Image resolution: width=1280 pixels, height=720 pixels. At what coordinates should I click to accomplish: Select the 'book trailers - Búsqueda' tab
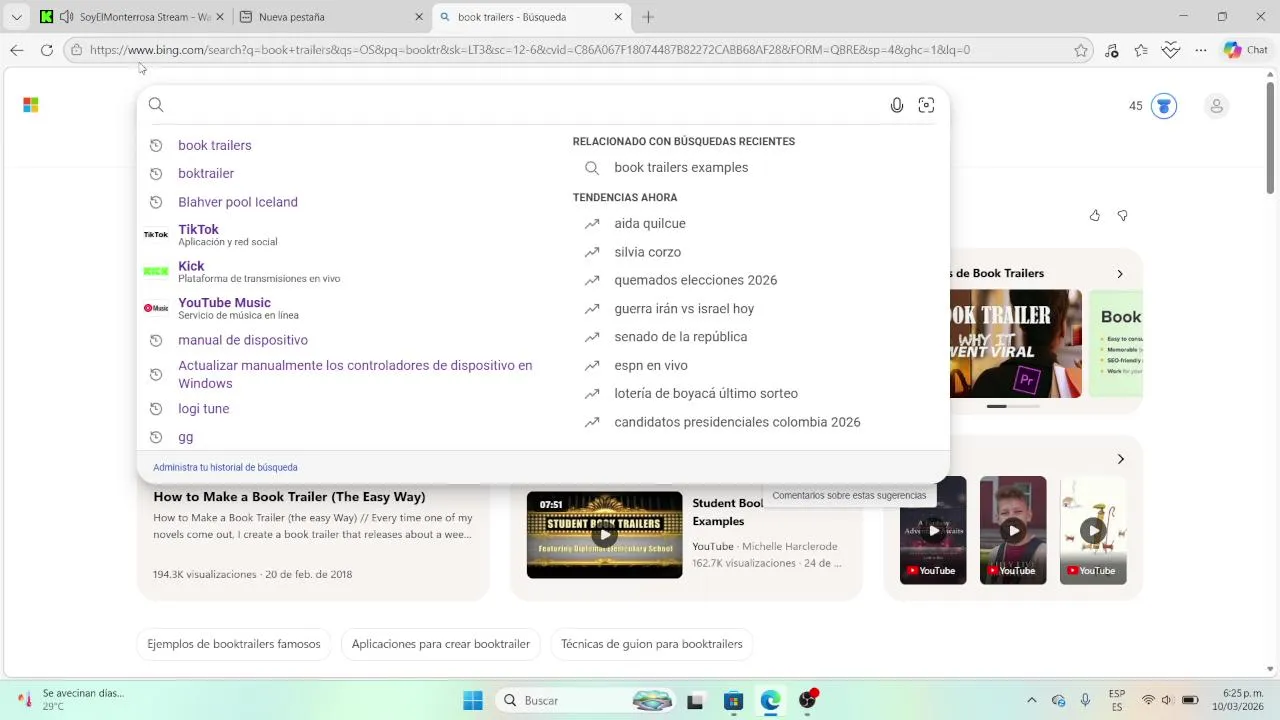[532, 17]
